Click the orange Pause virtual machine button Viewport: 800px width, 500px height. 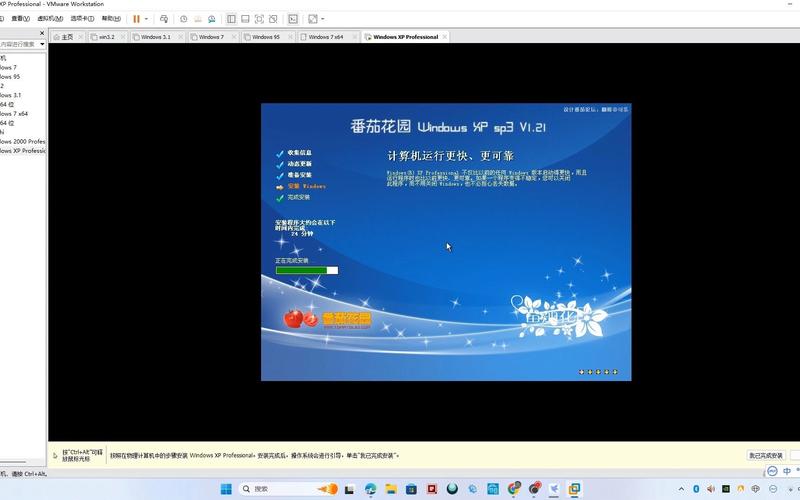[x=136, y=19]
